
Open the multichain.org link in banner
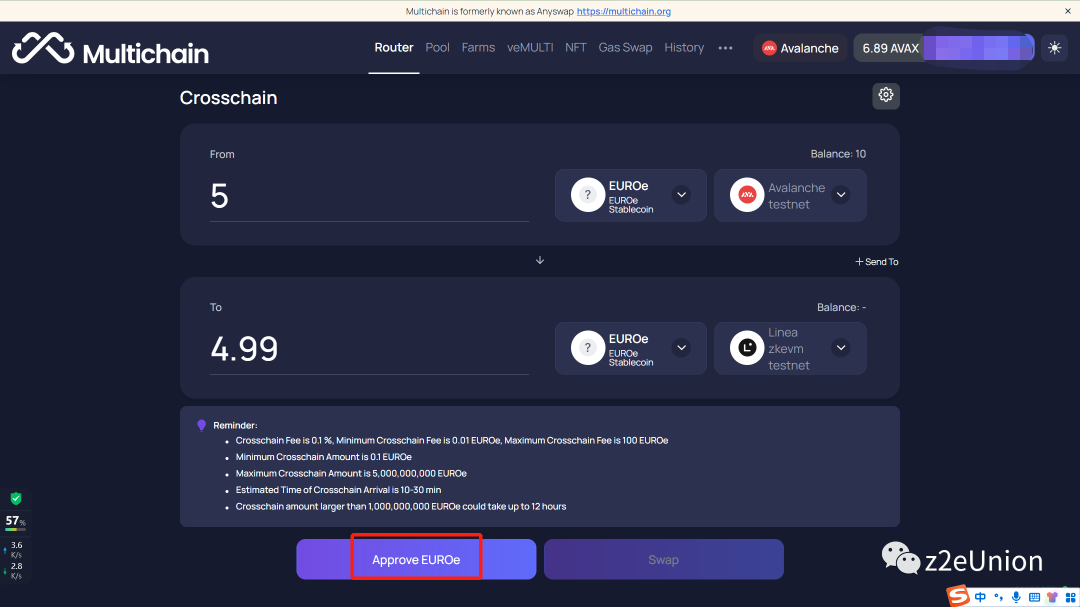(623, 11)
